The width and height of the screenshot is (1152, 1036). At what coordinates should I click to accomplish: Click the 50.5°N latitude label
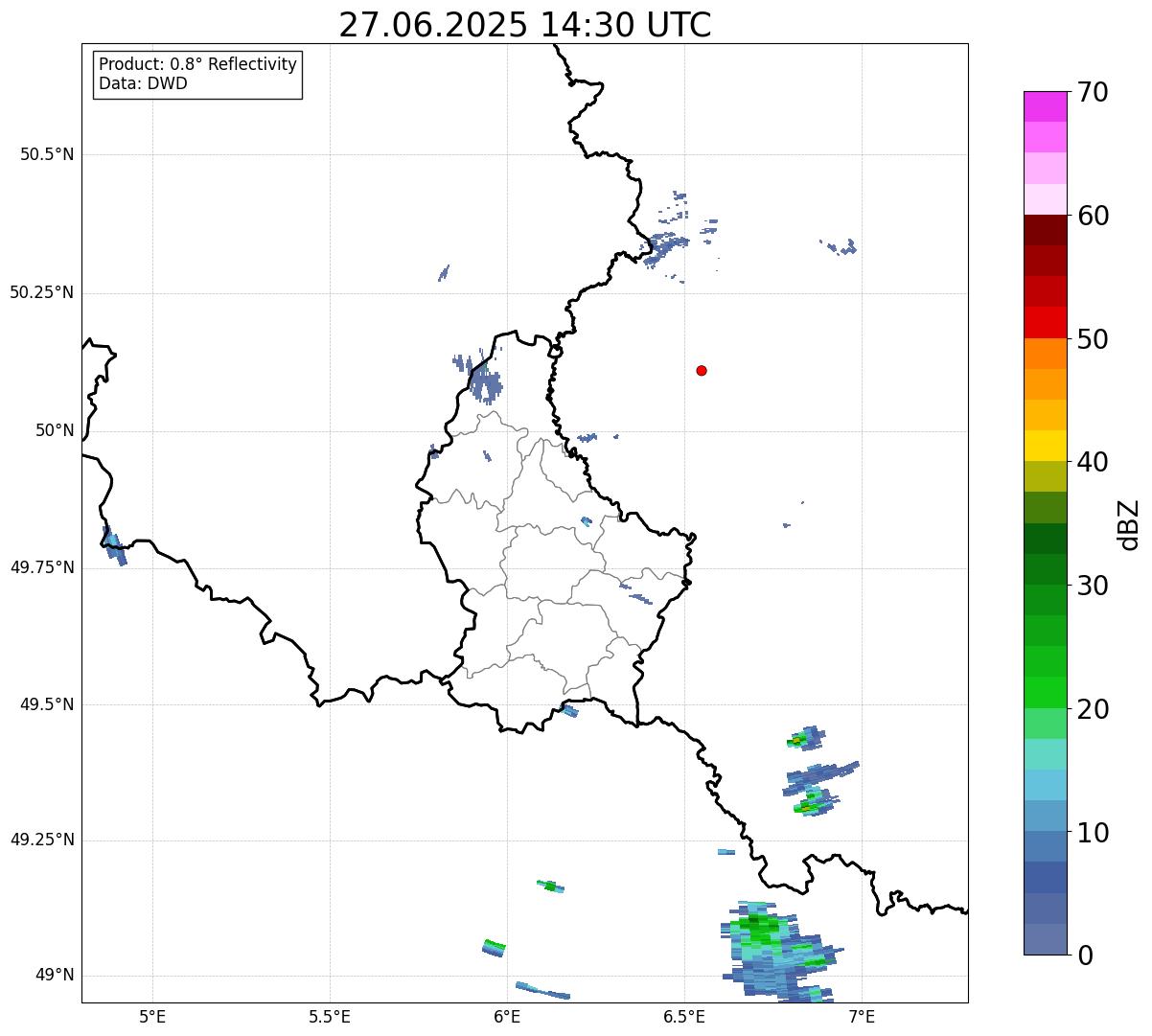click(47, 154)
